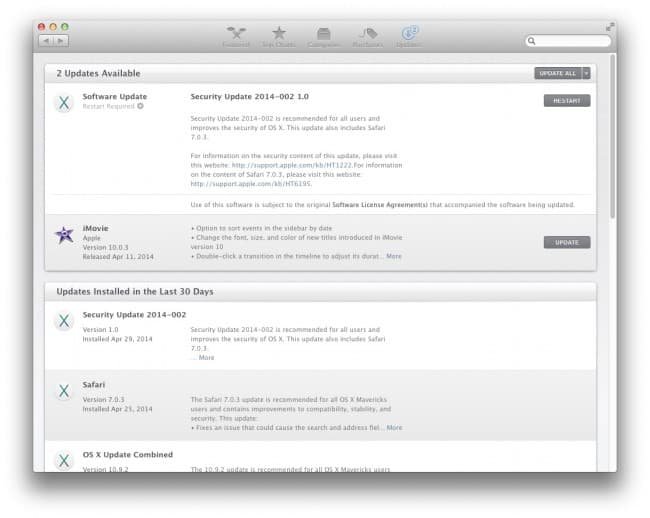This screenshot has height=518, width=650.
Task: Click the 'Security Update 2014-002 1.0' heading
Action: [250, 97]
